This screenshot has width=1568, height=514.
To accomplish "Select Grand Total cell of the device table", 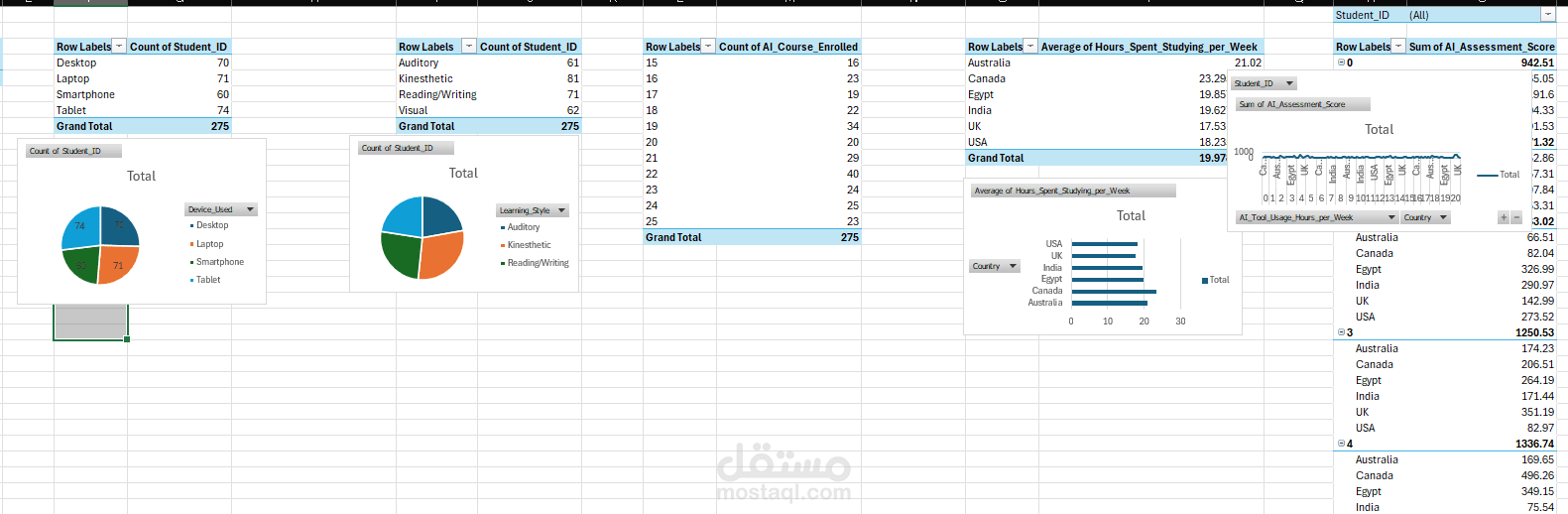I will point(90,126).
